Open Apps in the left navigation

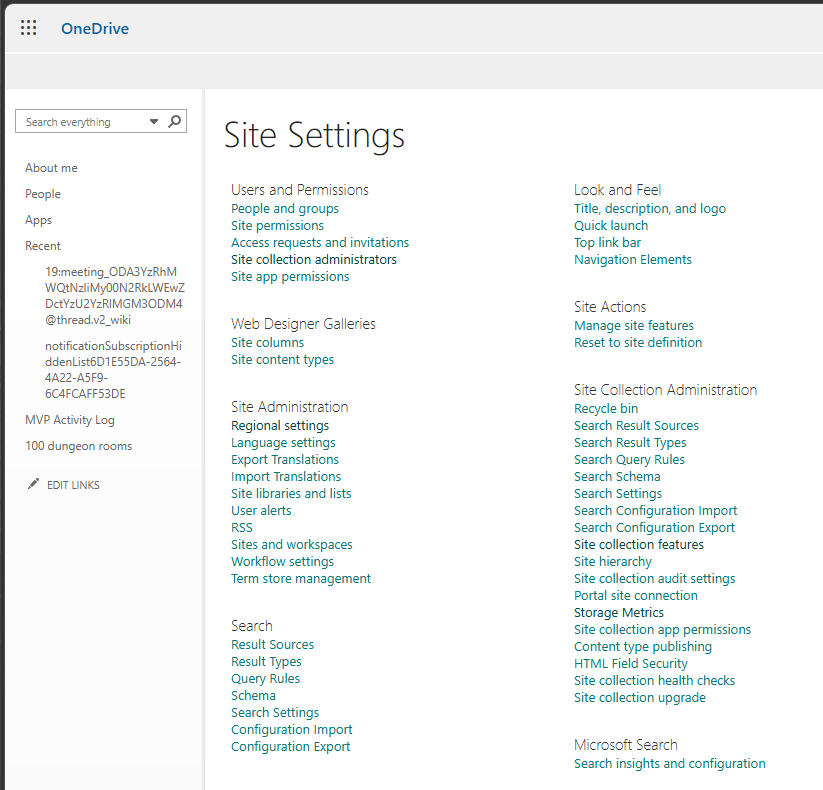pyautogui.click(x=39, y=220)
